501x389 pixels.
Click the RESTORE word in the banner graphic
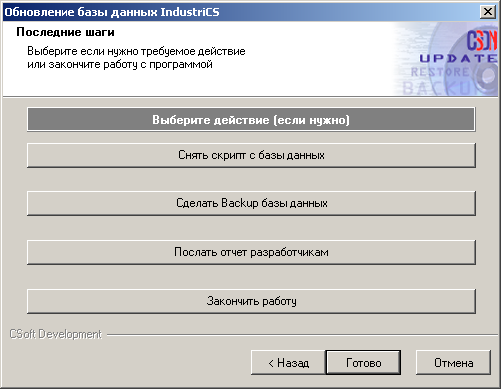(x=440, y=72)
